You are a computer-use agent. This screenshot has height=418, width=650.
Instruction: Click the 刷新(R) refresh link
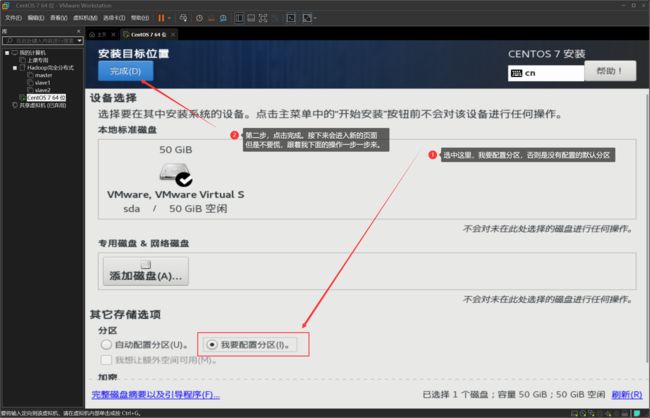point(627,394)
